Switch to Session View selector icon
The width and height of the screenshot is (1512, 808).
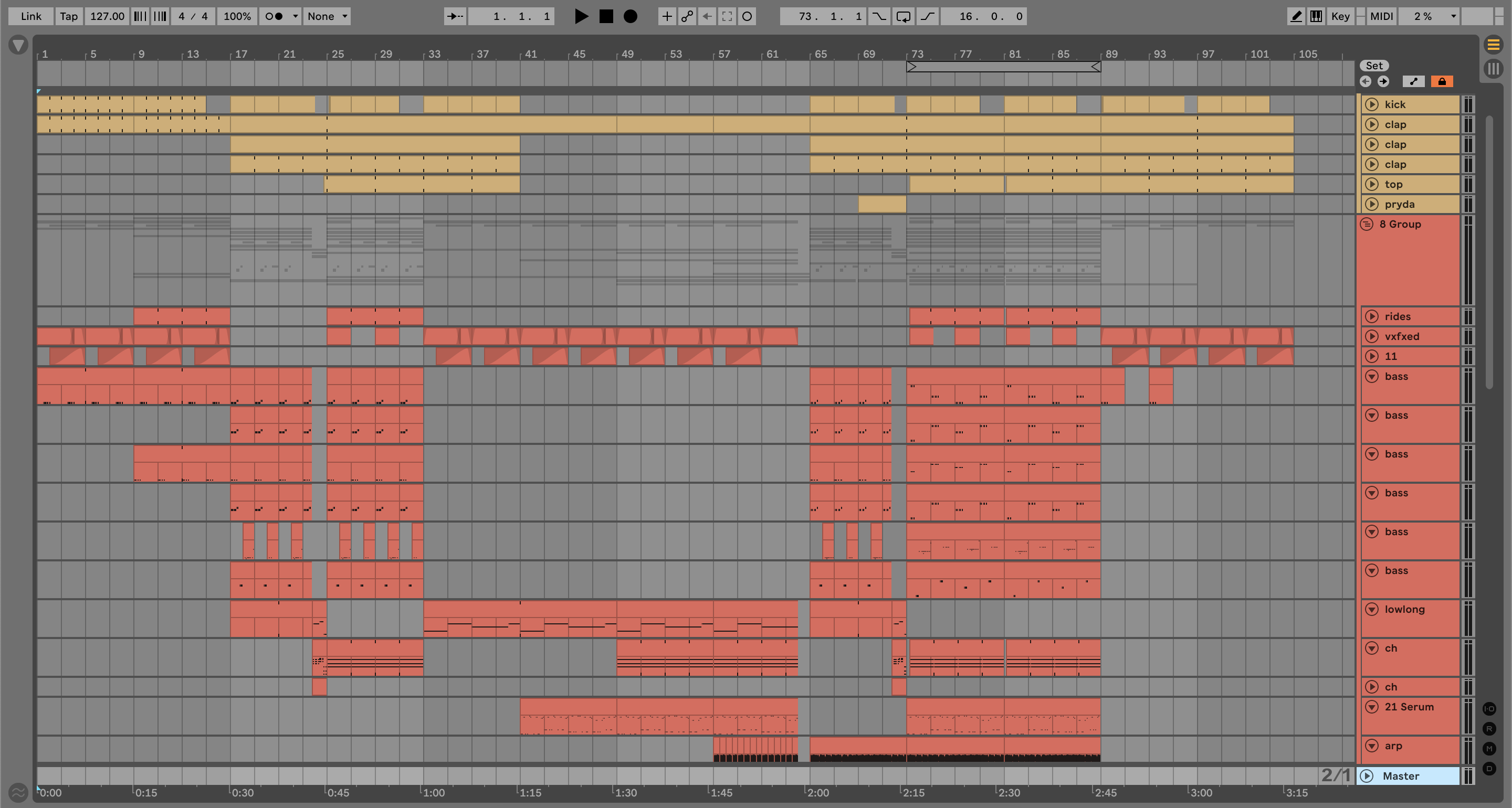click(x=1493, y=68)
